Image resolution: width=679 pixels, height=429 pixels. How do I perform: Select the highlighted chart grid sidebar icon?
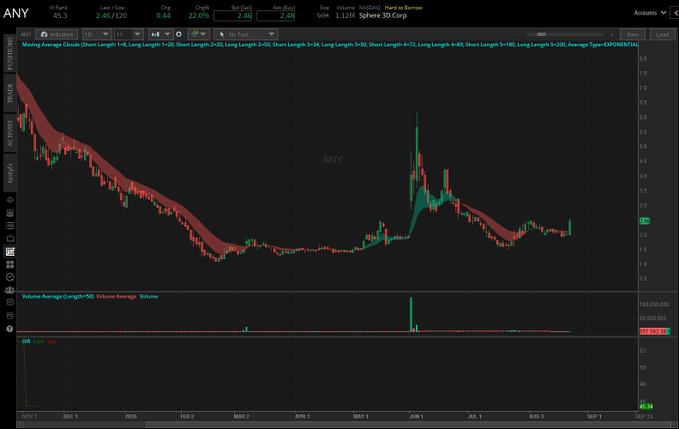pos(10,252)
